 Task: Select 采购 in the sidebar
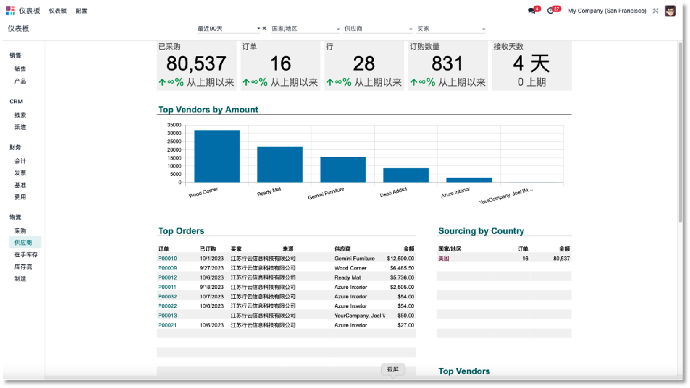(x=20, y=231)
